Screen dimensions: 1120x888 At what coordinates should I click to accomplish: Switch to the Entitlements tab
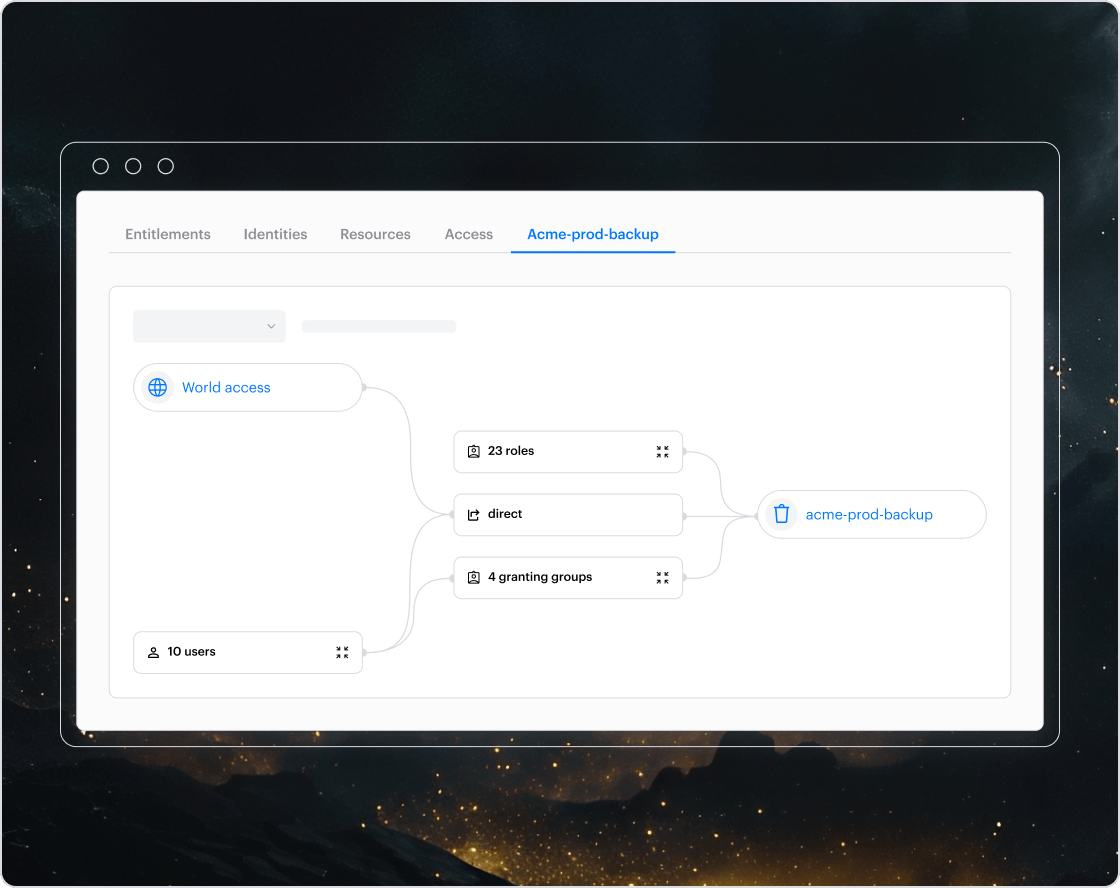(x=168, y=234)
